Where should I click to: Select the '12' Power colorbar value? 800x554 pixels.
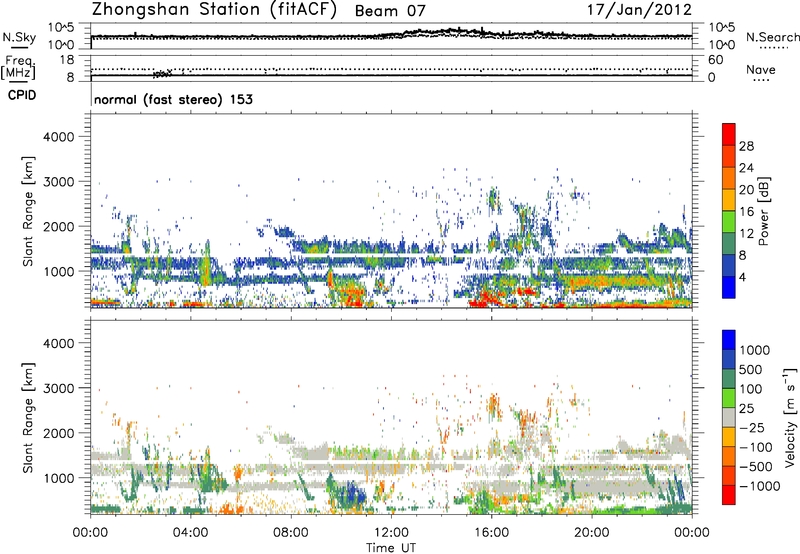(746, 233)
